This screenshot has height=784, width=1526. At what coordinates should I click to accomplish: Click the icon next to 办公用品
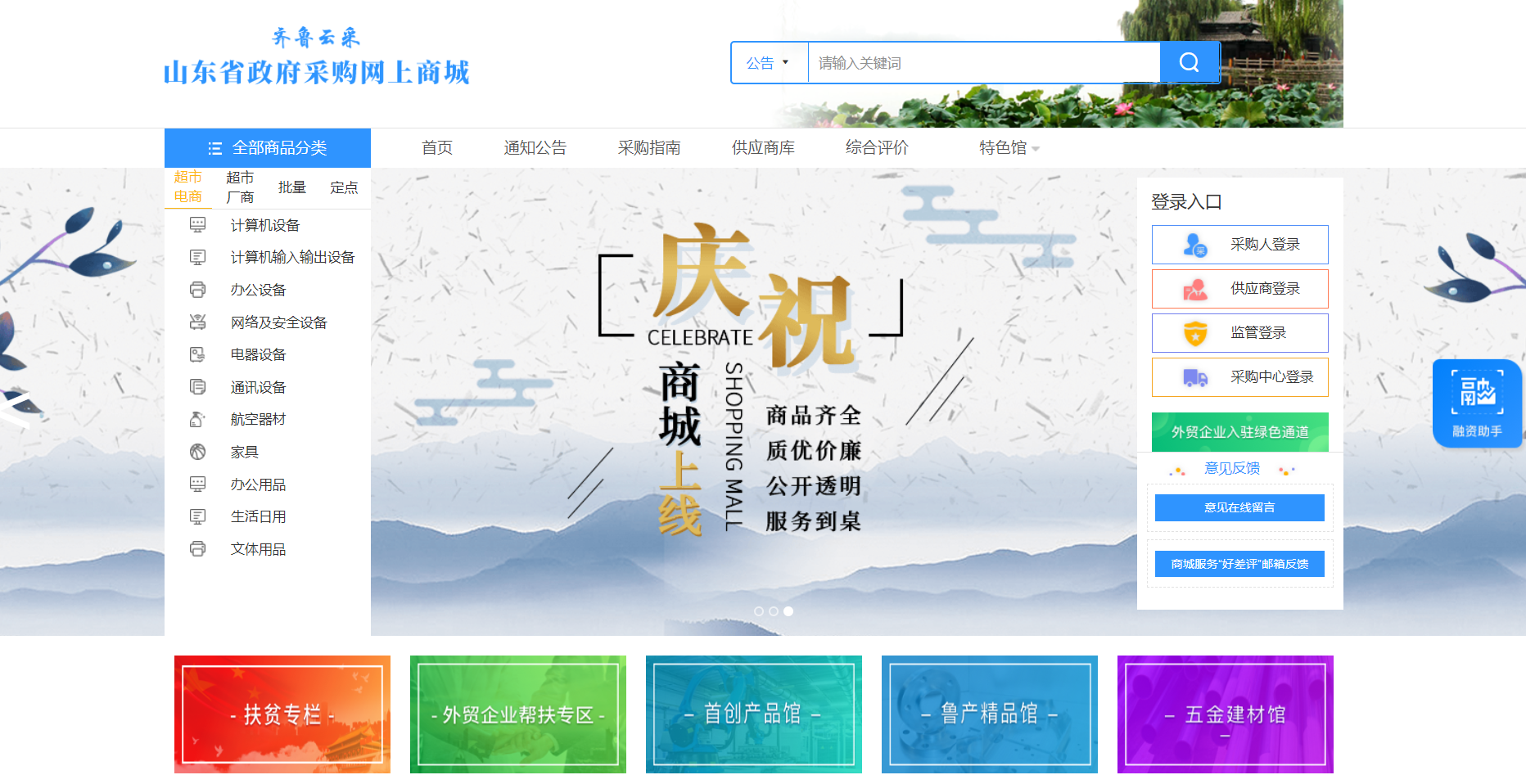[197, 484]
